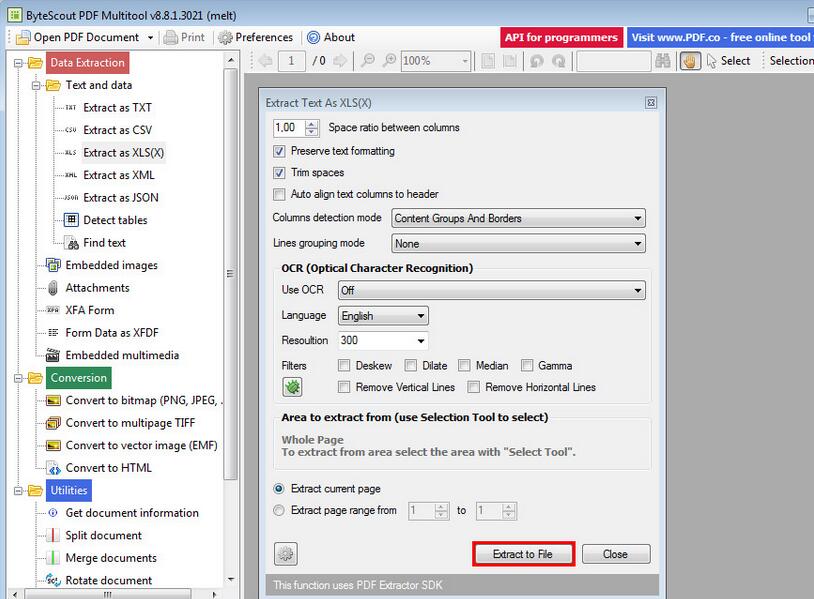Viewport: 814px width, 599px height.
Task: Open the advanced settings gear button in dialog
Action: coord(286,554)
